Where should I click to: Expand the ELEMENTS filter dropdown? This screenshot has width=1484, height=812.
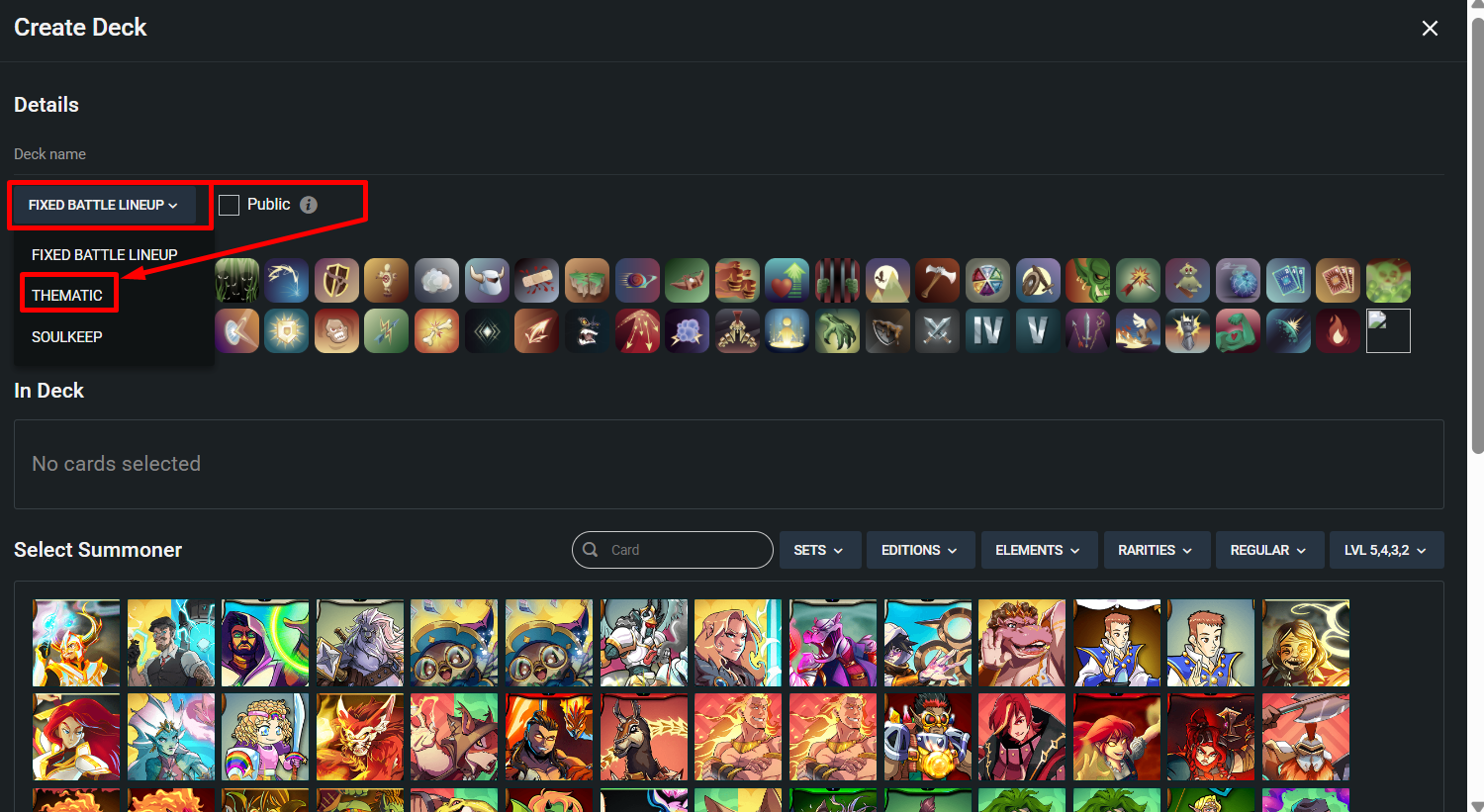(1037, 550)
